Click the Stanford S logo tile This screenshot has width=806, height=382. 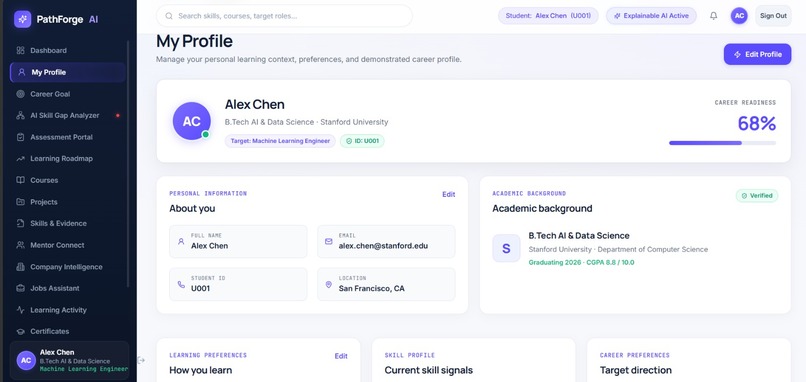pos(506,248)
